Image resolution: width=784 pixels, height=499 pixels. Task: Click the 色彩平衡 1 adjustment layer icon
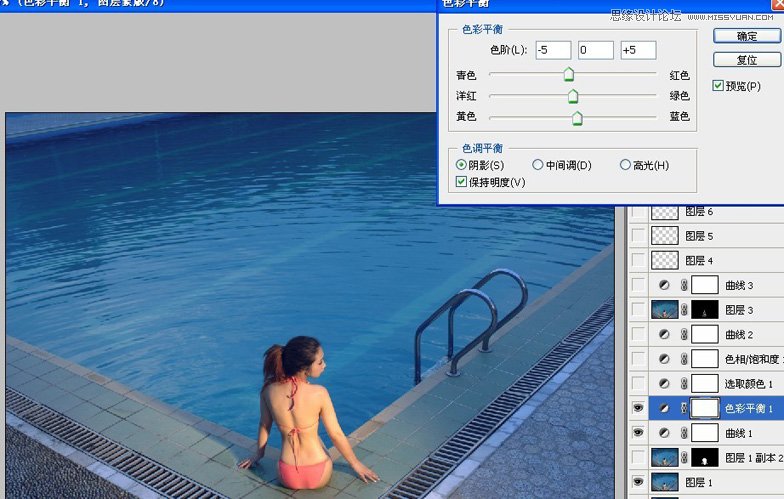pos(664,408)
